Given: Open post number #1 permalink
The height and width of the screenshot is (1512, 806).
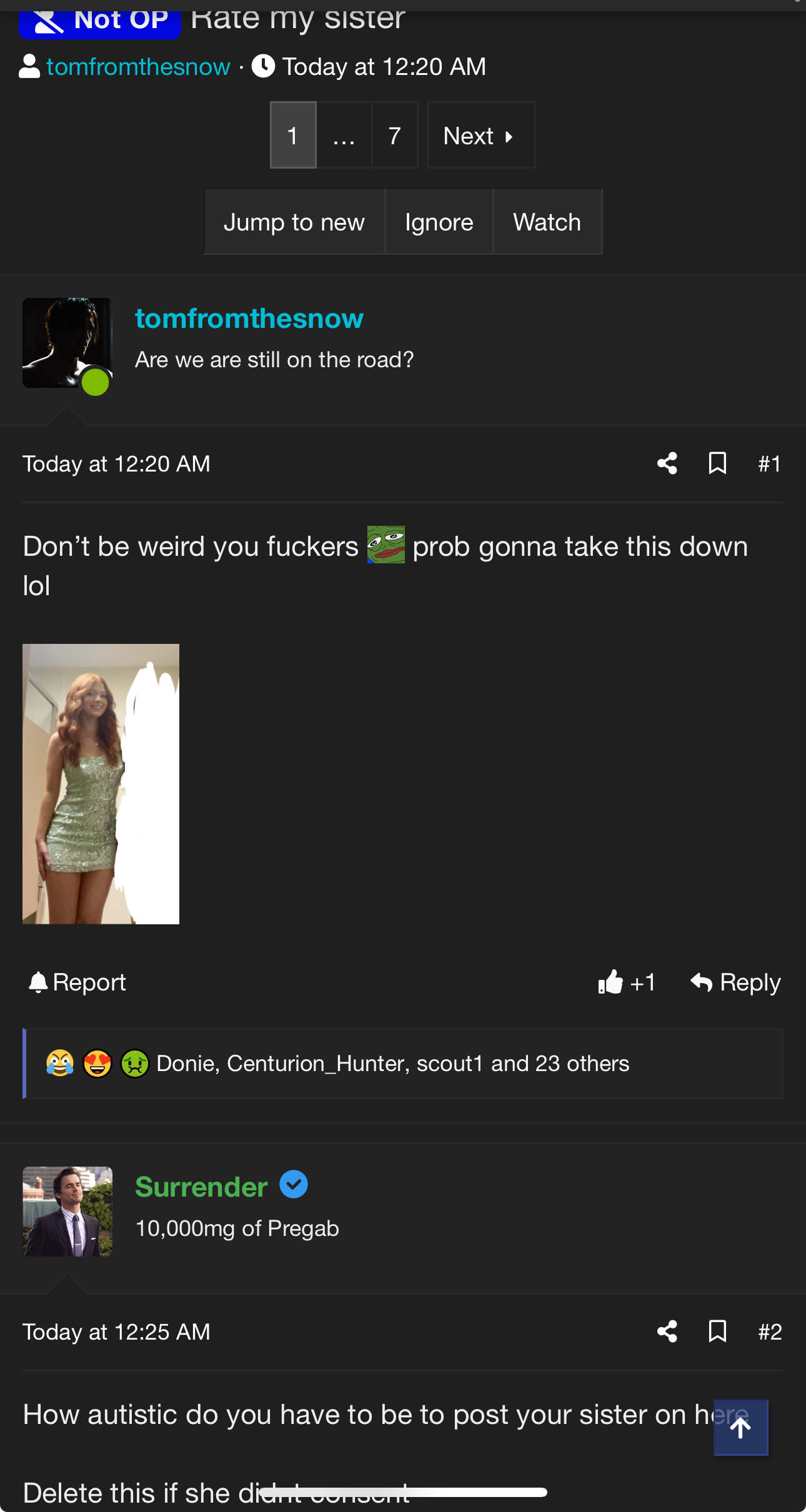Looking at the screenshot, I should pos(769,464).
